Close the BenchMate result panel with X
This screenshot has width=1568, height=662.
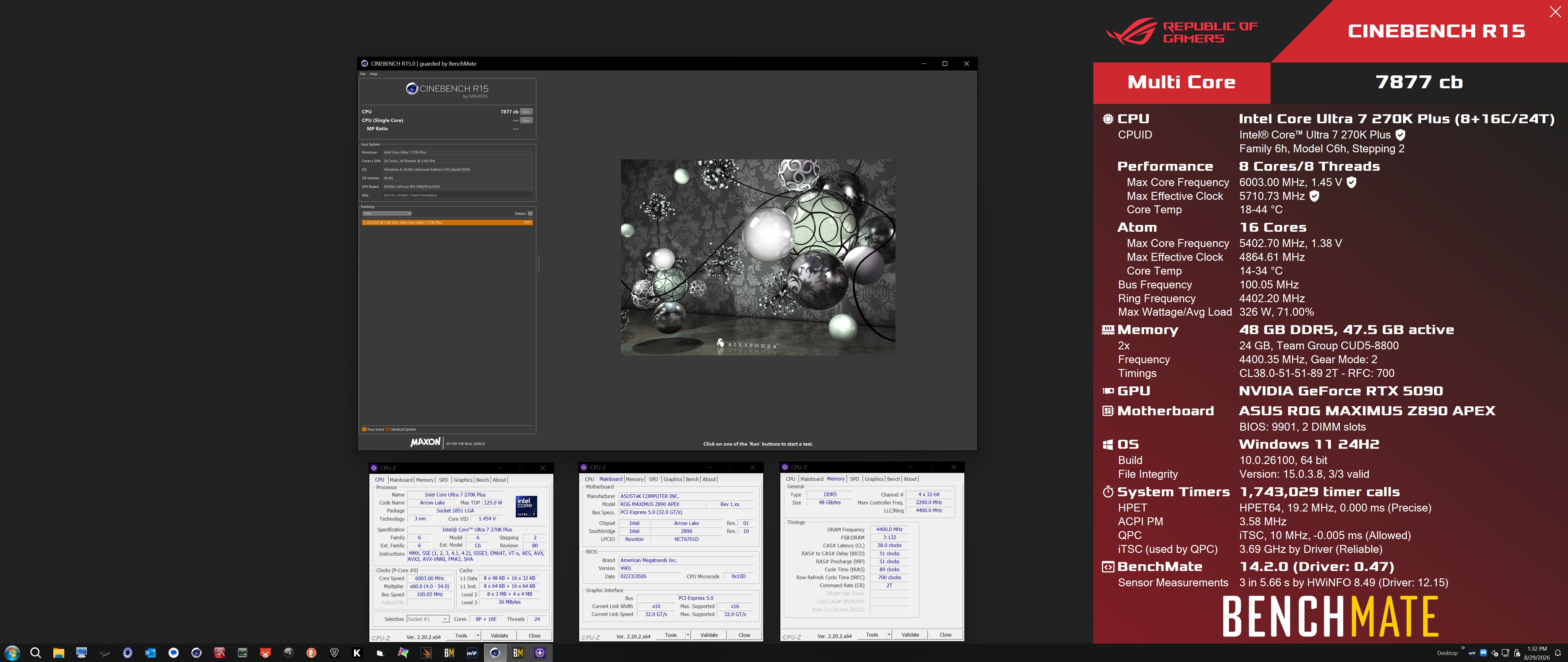pos(1555,12)
